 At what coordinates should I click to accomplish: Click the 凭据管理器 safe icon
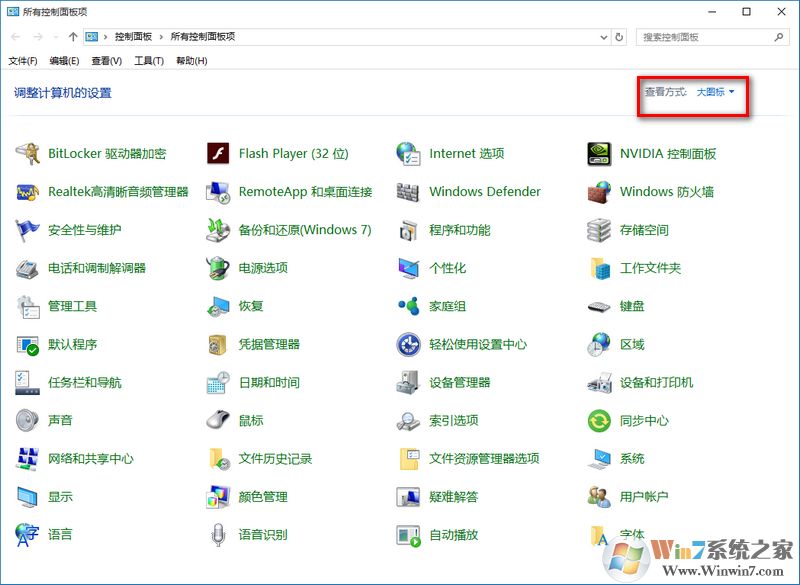click(x=218, y=345)
